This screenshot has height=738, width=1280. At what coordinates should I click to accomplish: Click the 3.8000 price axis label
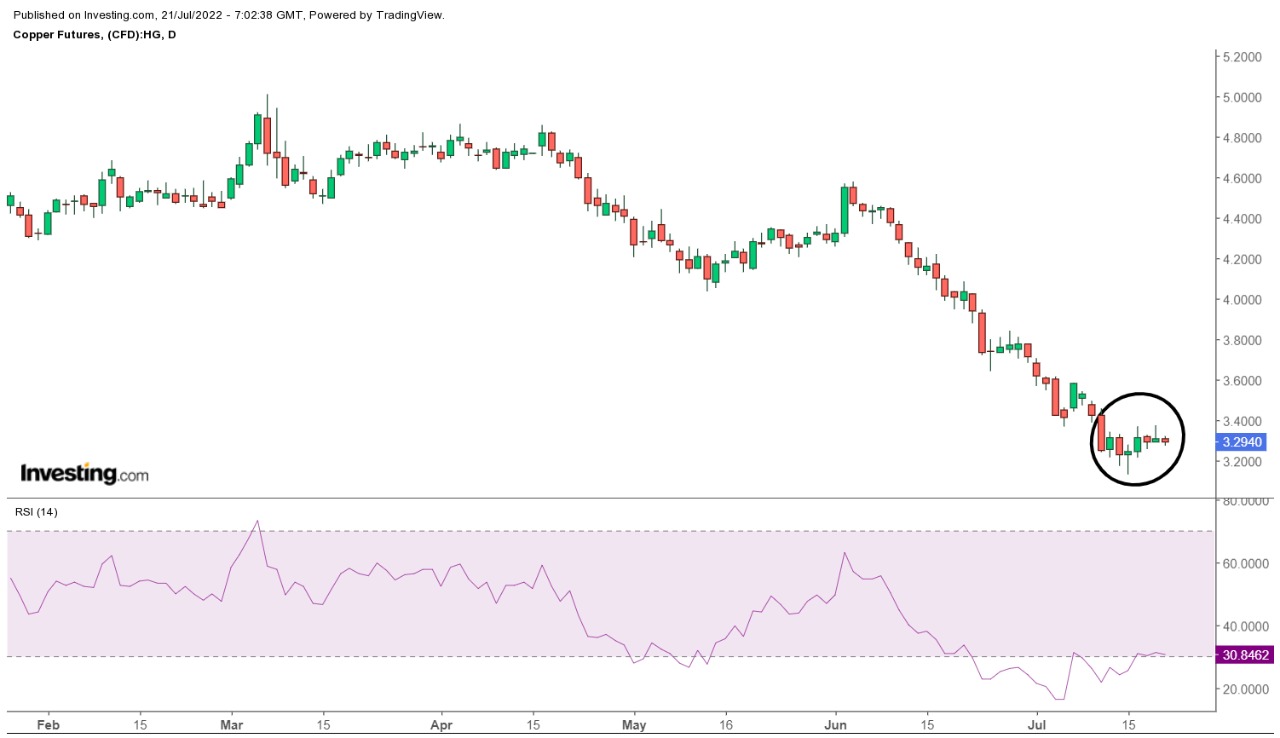(1243, 340)
